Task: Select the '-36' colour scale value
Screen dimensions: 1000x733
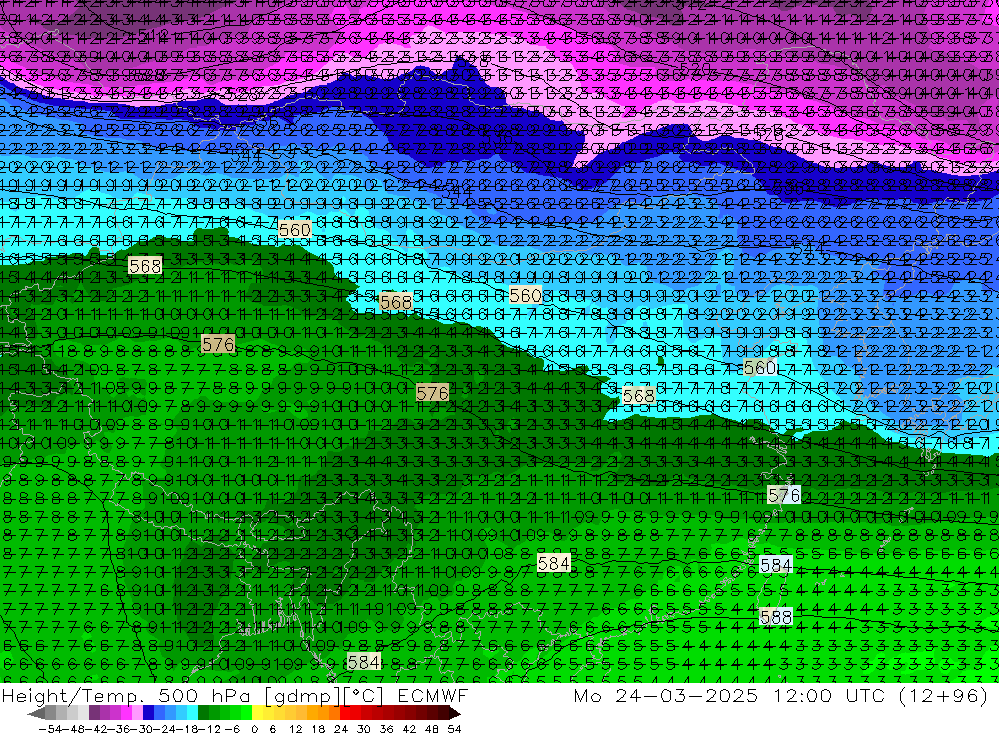Action: click(x=119, y=729)
